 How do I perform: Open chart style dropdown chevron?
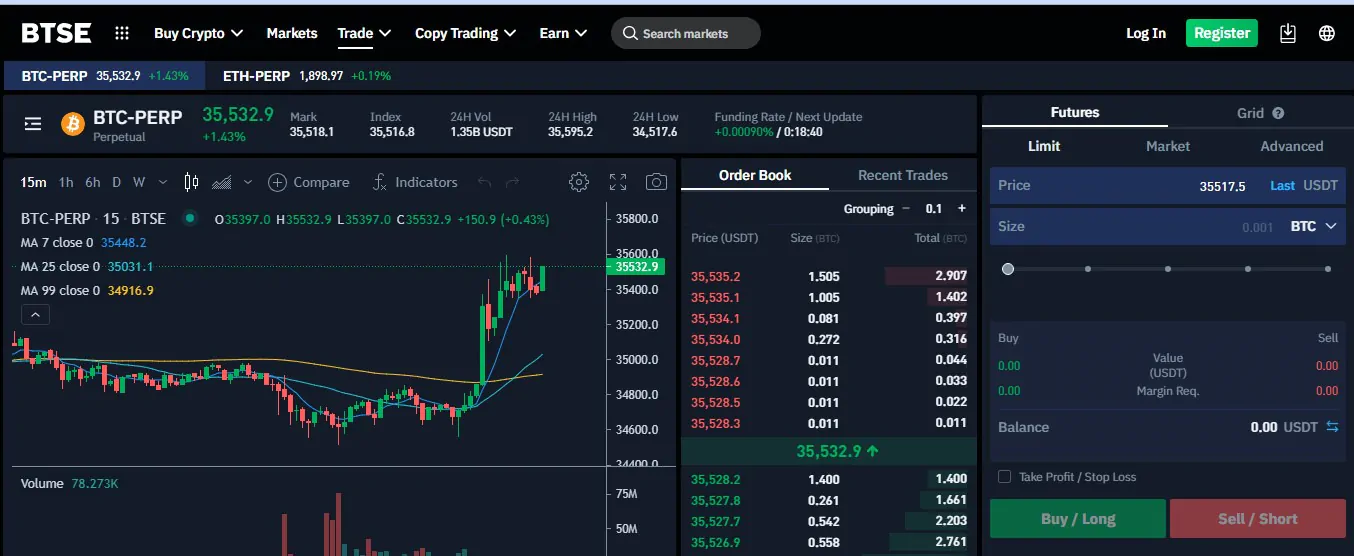[x=247, y=182]
